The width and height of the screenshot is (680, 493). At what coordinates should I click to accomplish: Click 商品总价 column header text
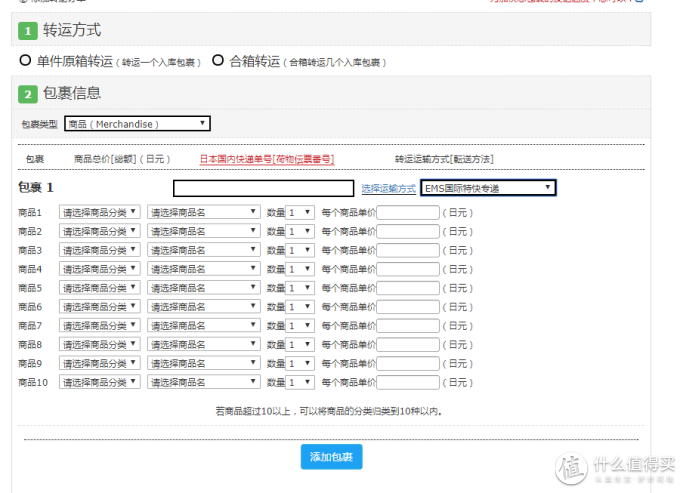pyautogui.click(x=122, y=159)
